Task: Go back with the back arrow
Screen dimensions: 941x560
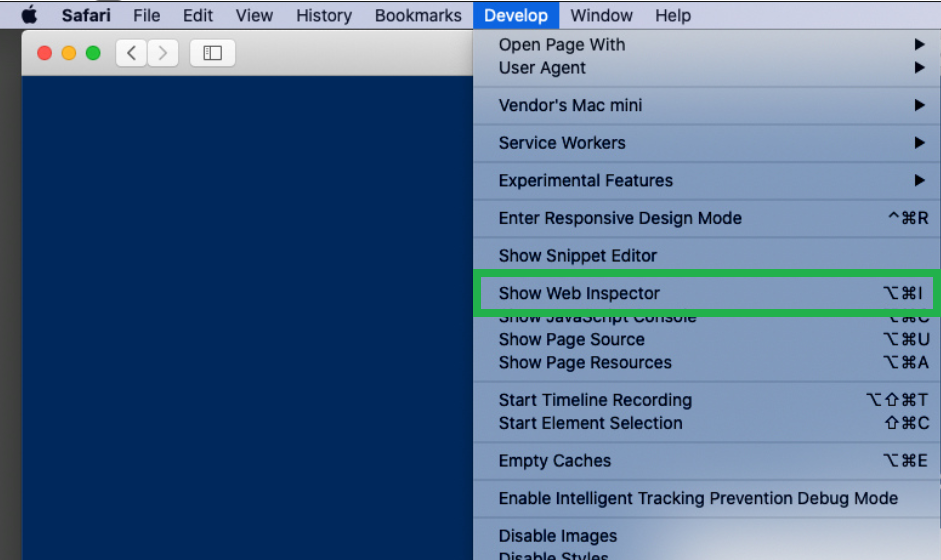Action: click(131, 53)
